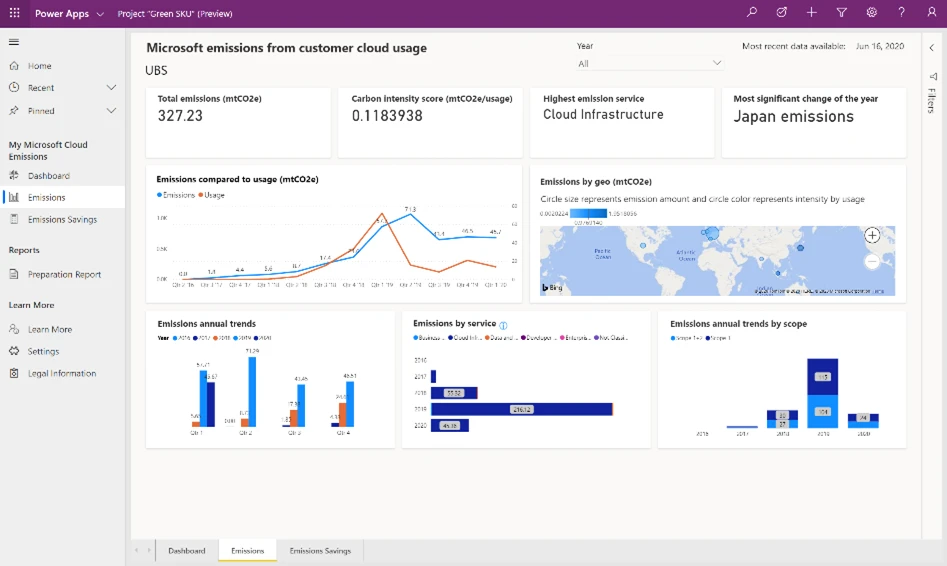Click the Jun 16, 2020 date text
Image resolution: width=947 pixels, height=566 pixels.
coord(879,46)
